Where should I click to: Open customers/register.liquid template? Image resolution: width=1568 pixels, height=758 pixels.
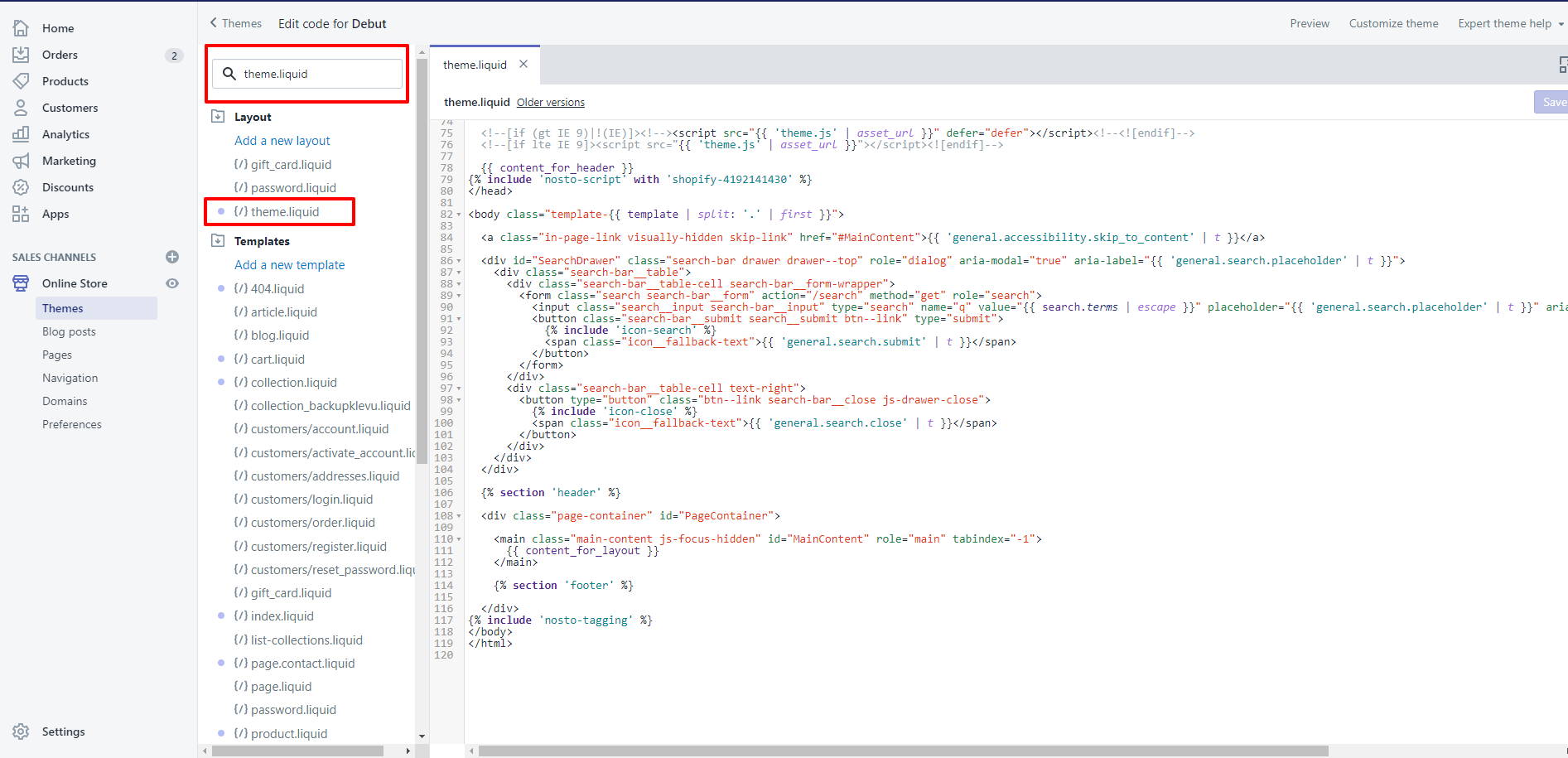[319, 547]
